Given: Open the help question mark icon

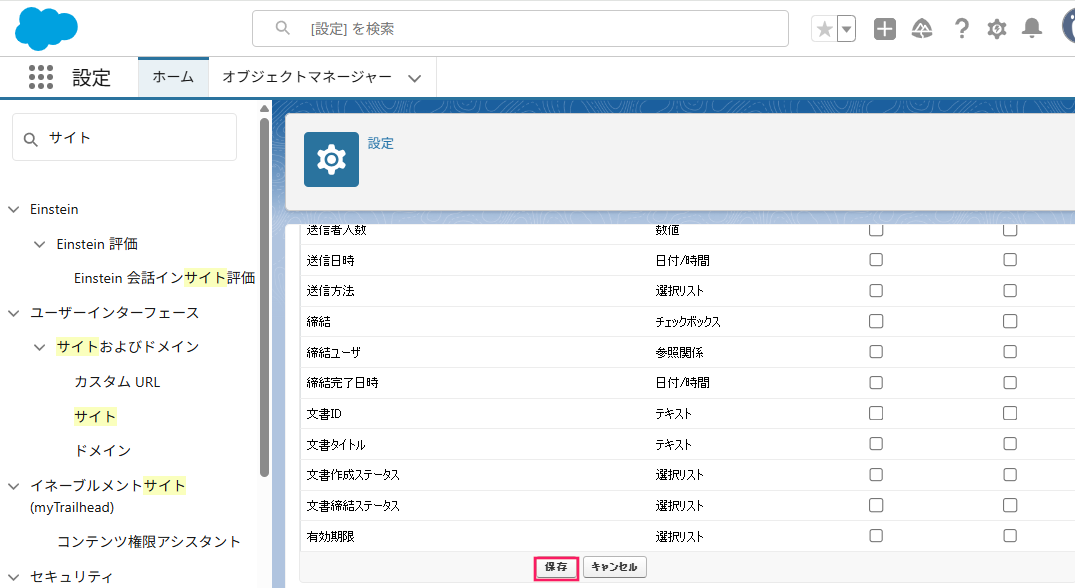Looking at the screenshot, I should point(961,29).
